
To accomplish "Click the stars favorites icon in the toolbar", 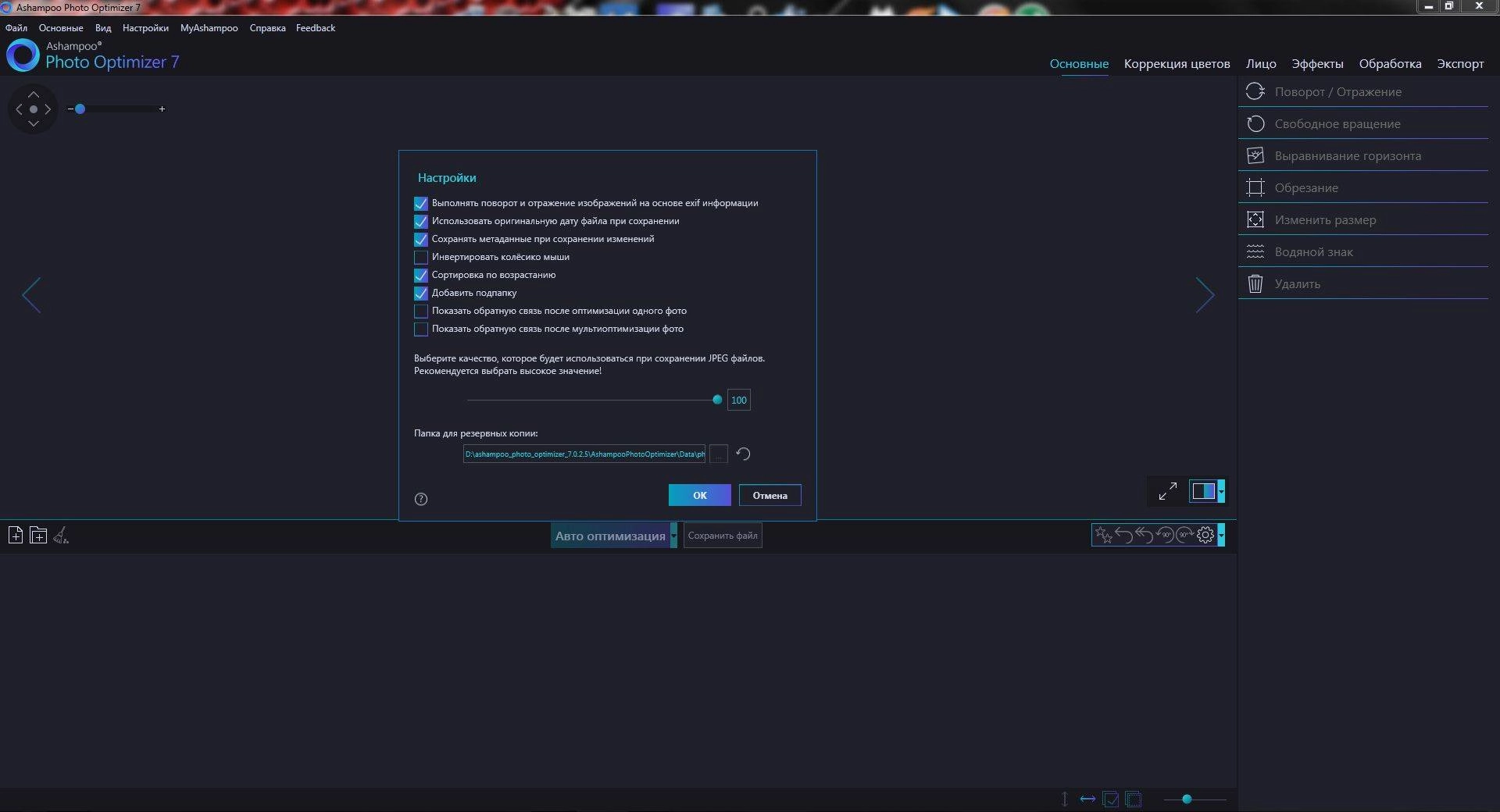I will point(1103,535).
